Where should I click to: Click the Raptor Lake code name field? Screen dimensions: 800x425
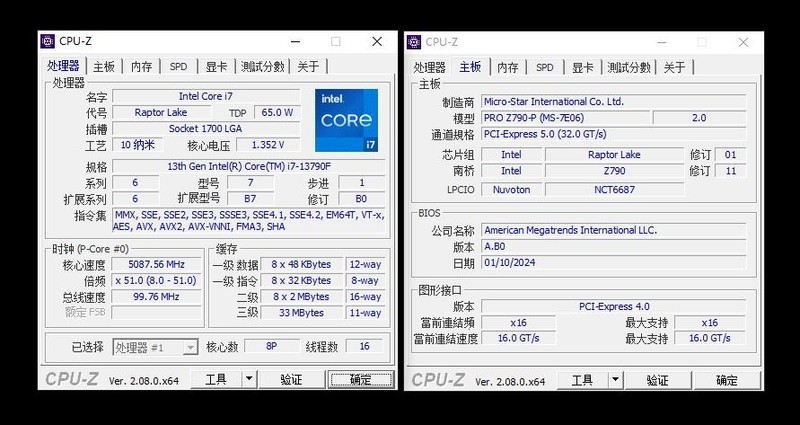161,113
